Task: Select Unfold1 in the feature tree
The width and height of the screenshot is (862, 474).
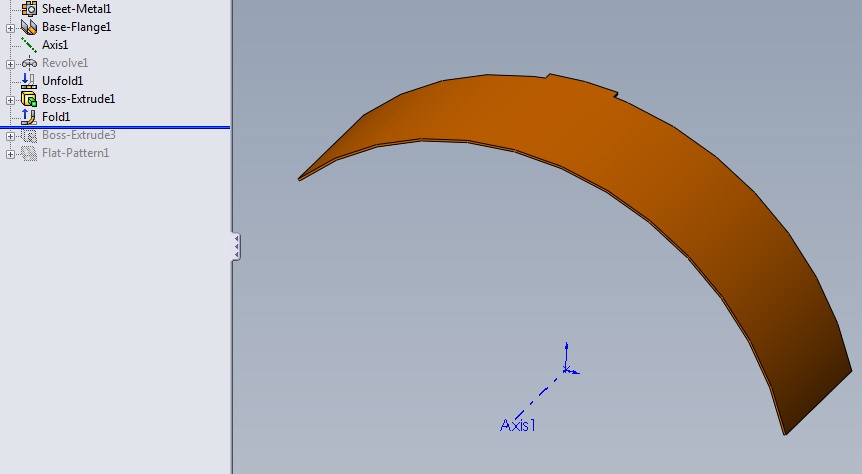Action: click(62, 81)
